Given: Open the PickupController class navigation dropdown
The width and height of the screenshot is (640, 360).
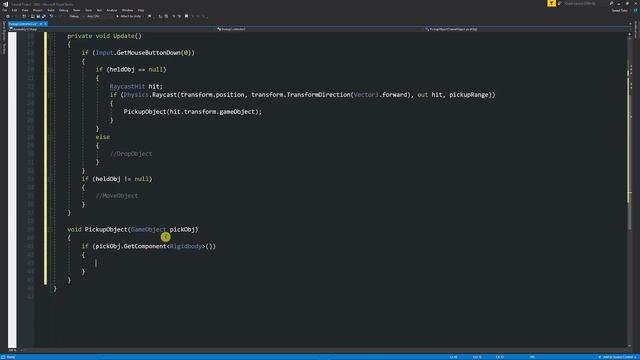Looking at the screenshot, I should 320,29.
